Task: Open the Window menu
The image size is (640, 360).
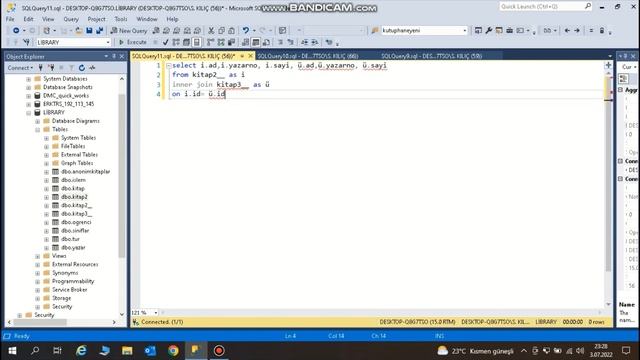Action: pyautogui.click(x=147, y=19)
